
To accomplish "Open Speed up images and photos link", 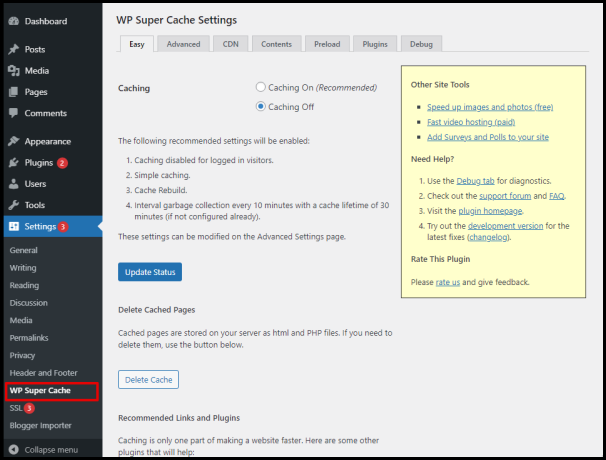I will (490, 107).
